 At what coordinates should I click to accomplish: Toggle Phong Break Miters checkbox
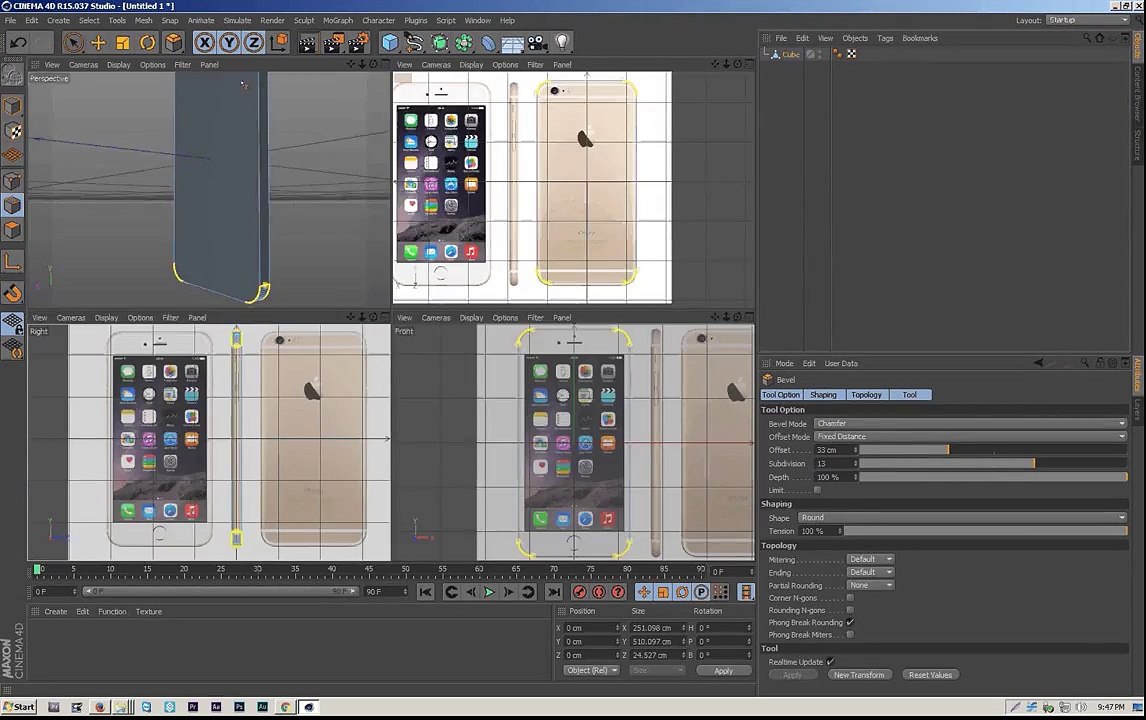[850, 635]
